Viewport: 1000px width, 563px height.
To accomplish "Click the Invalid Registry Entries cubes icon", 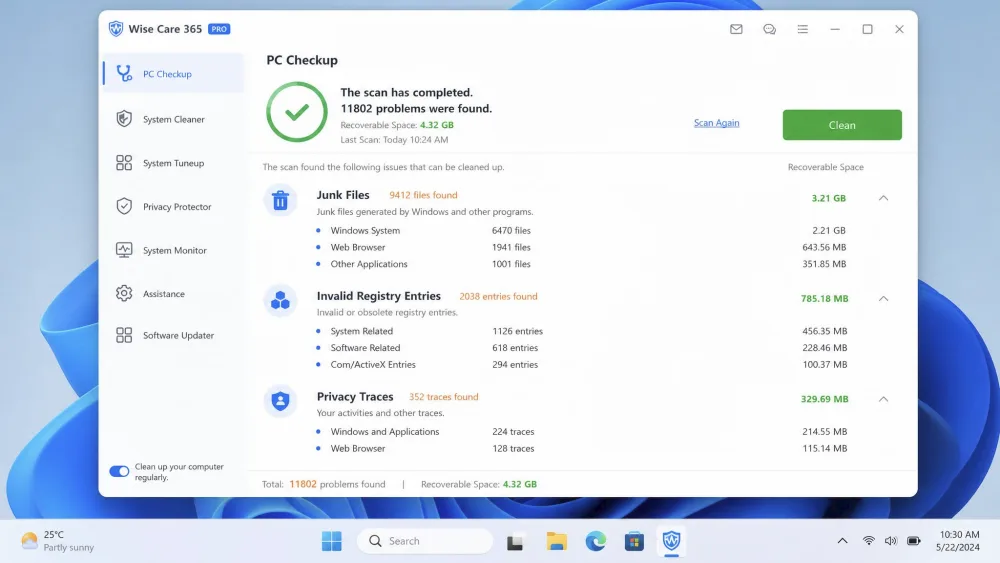I will click(280, 300).
